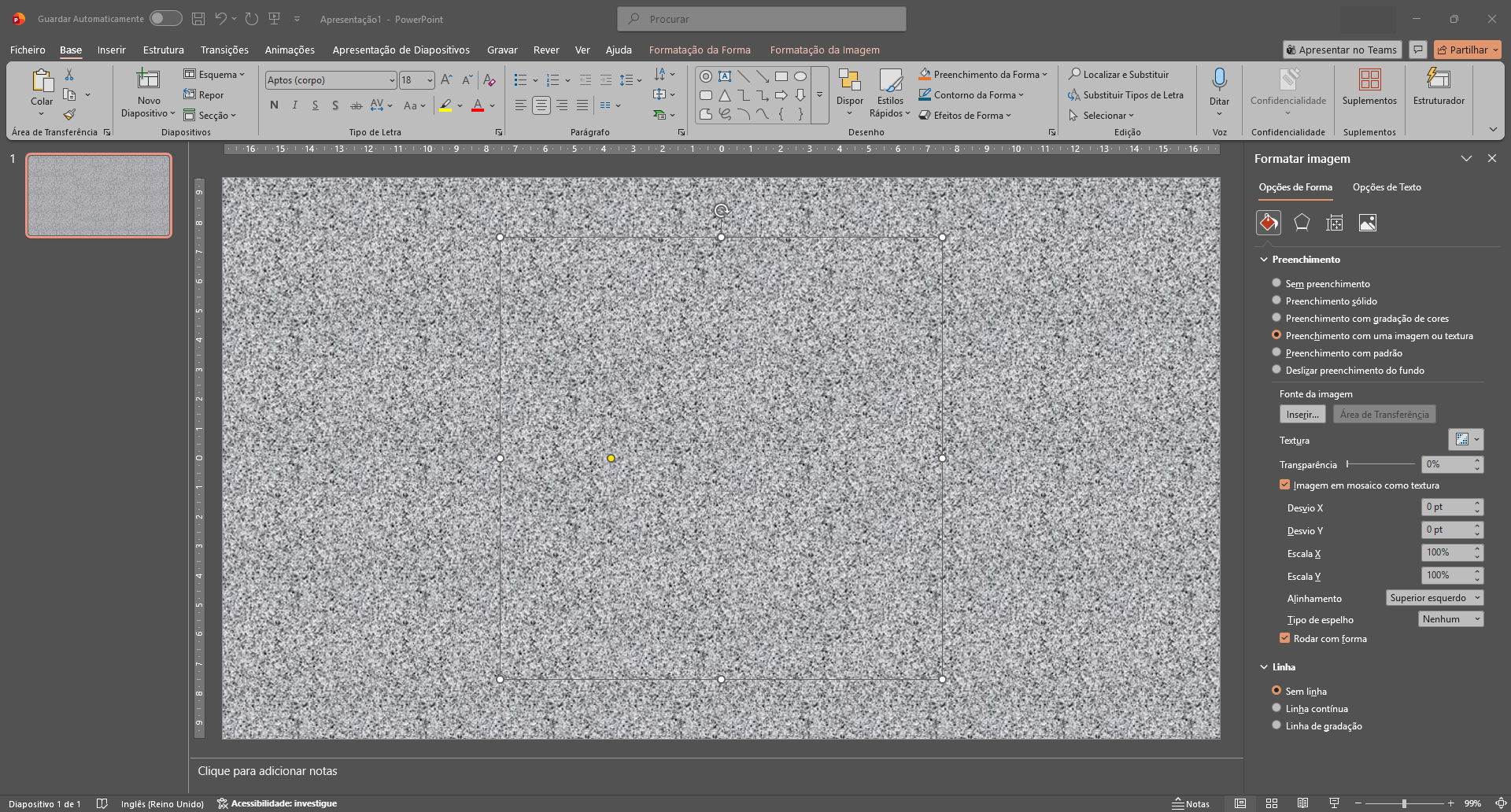Select Preenchimento com padrão option
Screen dimensions: 1511x812
1276,352
